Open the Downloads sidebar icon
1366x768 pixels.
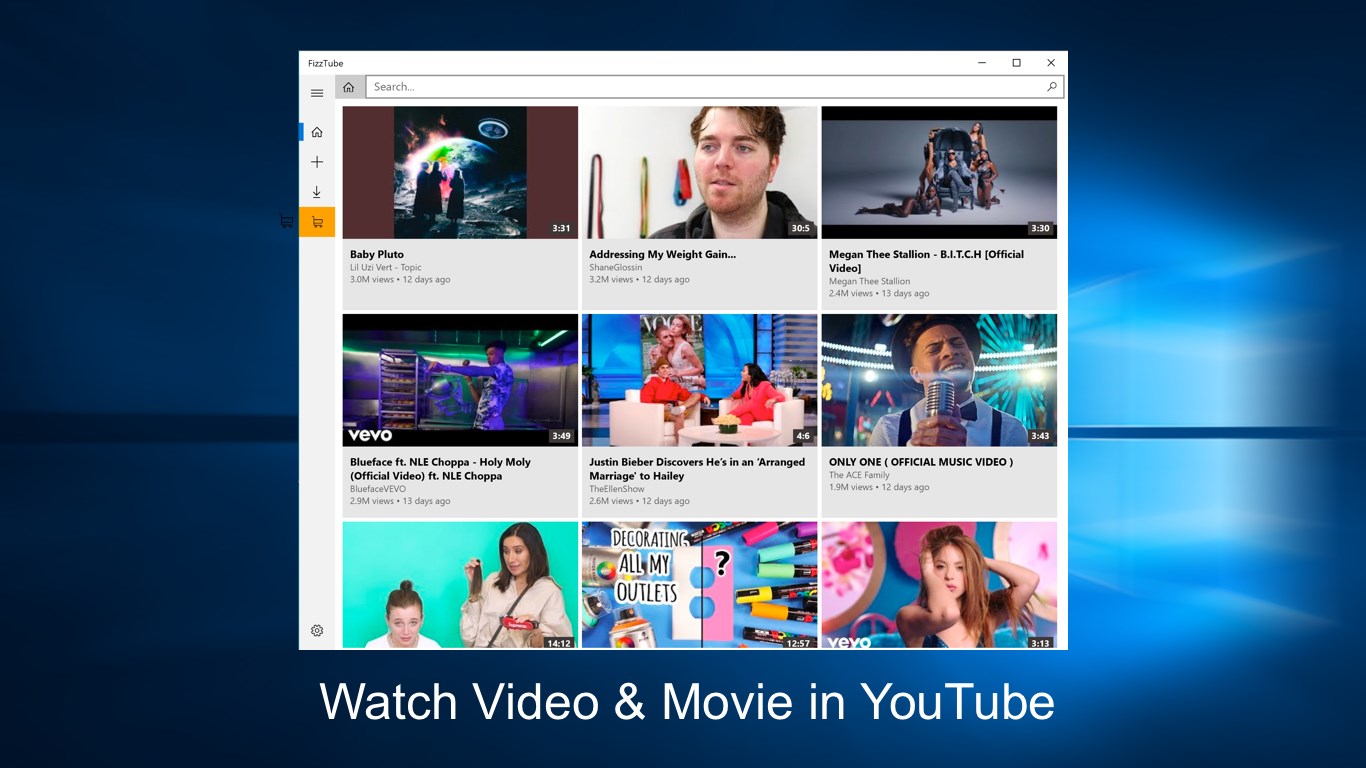pyautogui.click(x=317, y=192)
